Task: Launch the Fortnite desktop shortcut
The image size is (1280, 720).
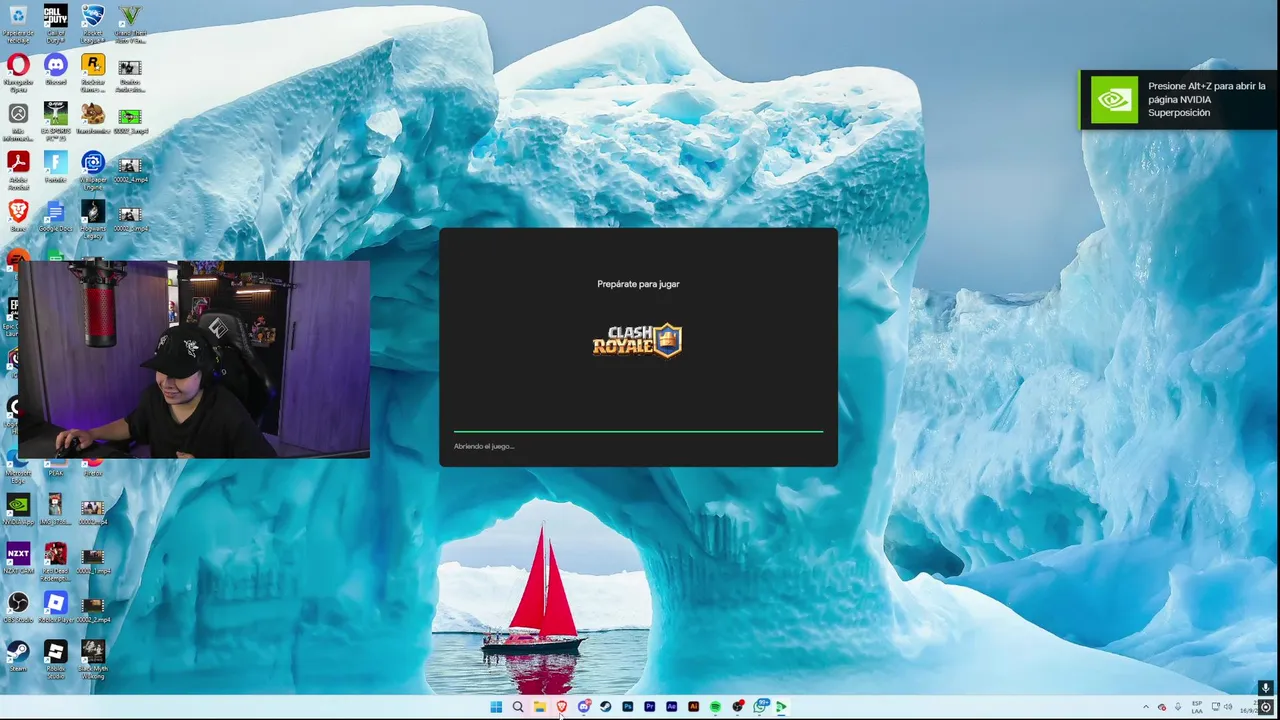Action: click(56, 166)
